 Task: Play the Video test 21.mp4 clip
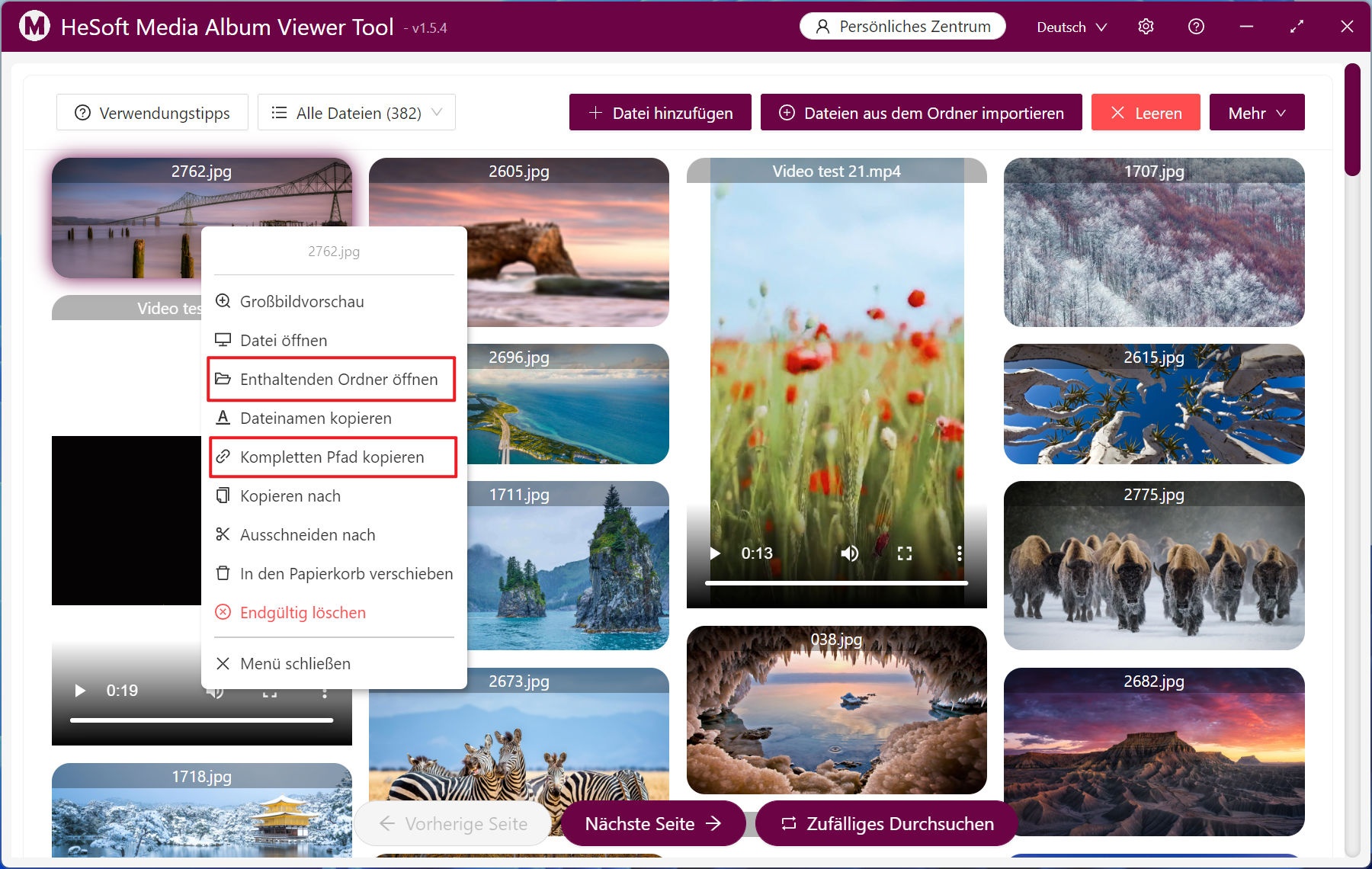click(715, 553)
